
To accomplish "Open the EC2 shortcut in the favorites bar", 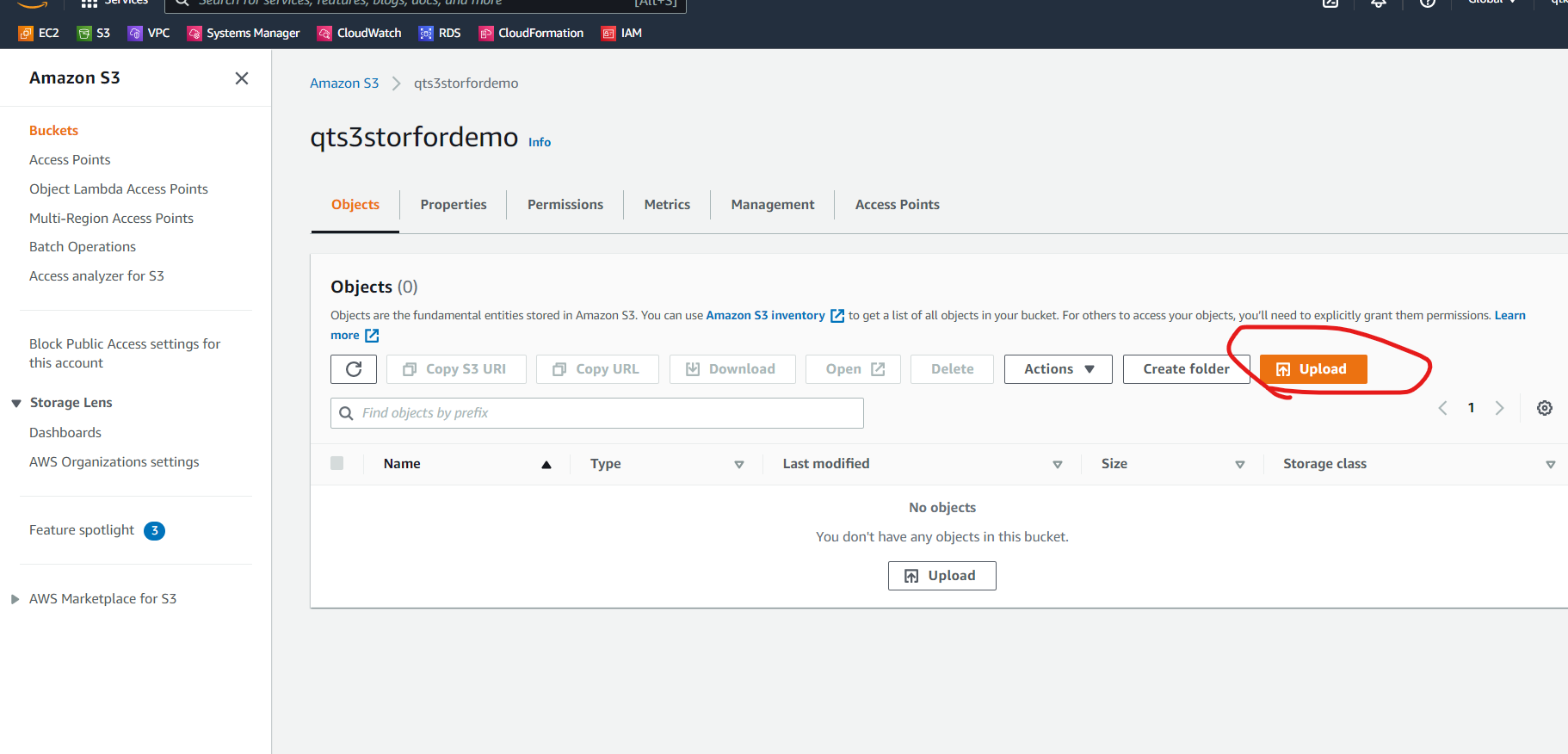I will point(39,33).
